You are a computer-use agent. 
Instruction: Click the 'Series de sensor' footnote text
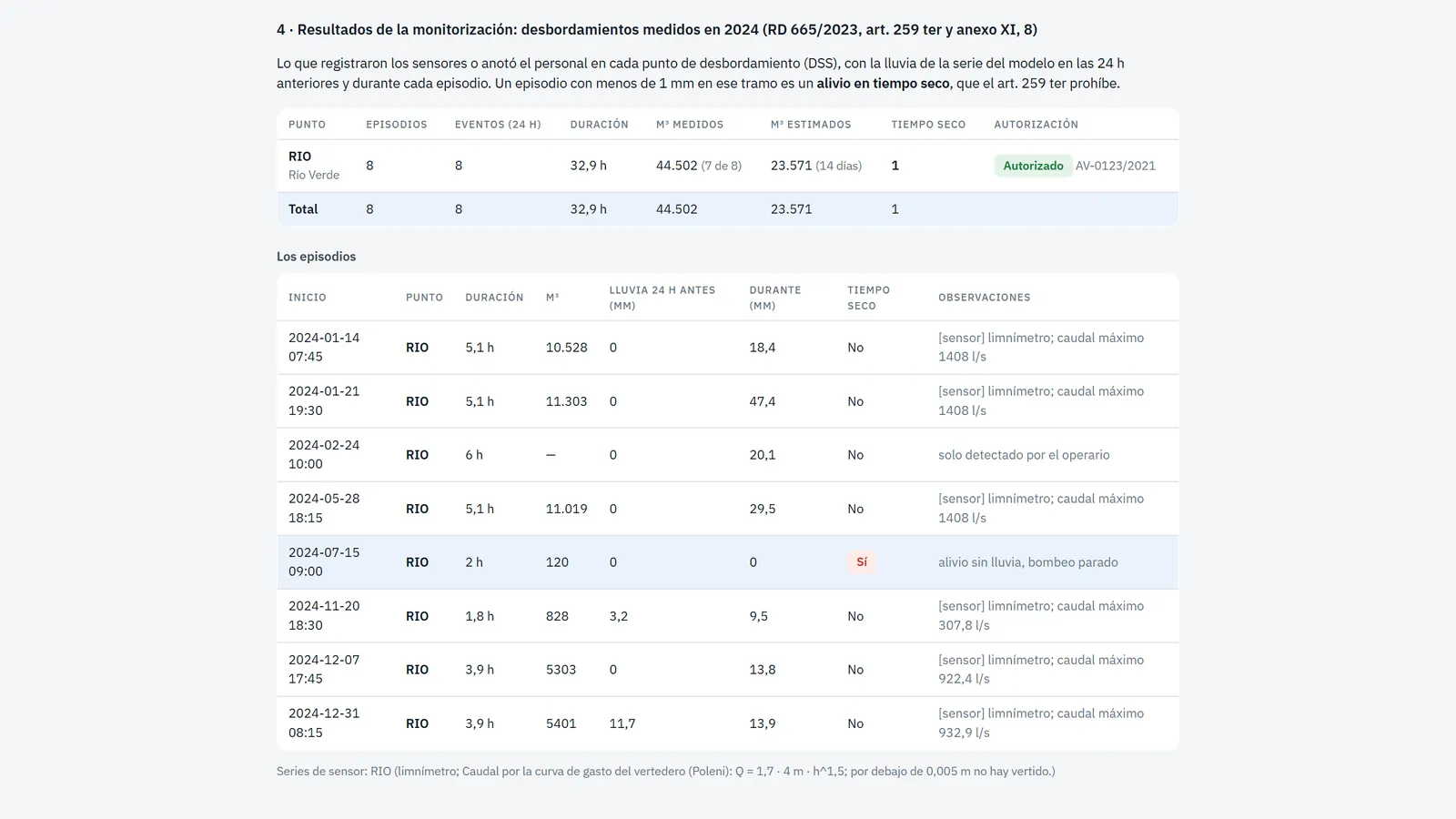pyautogui.click(x=666, y=772)
